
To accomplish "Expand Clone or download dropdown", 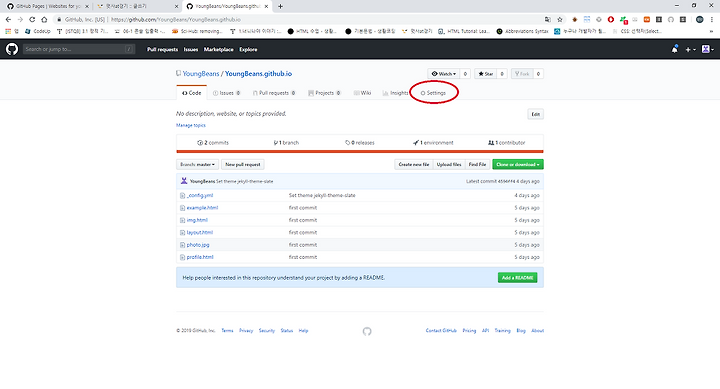I will click(518, 164).
